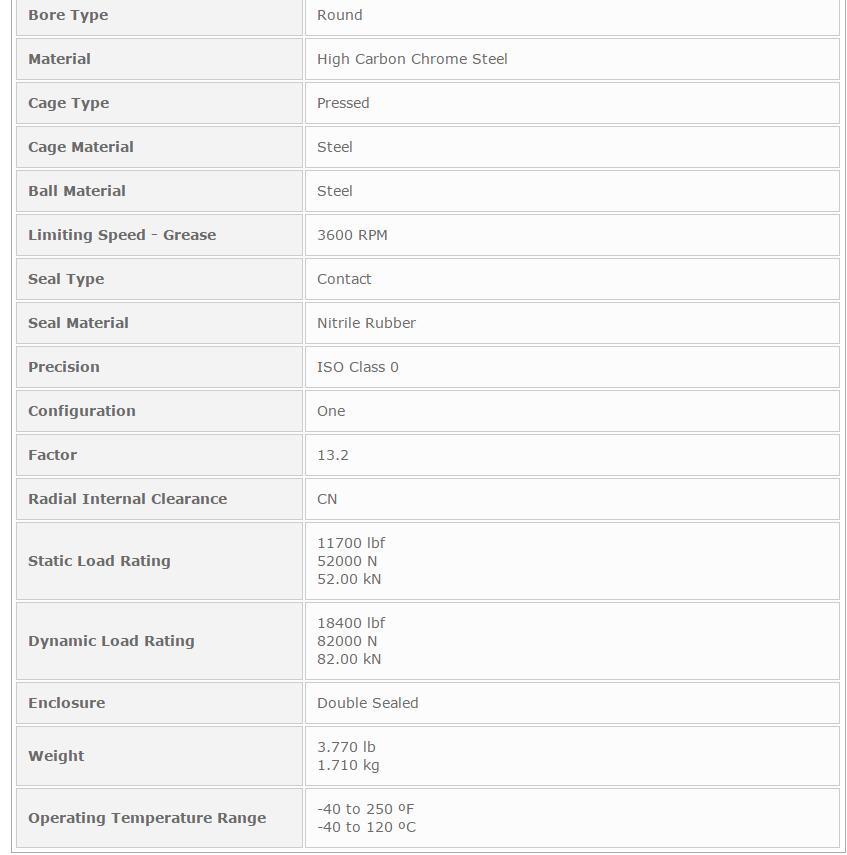Click the Ball Material label

click(76, 191)
